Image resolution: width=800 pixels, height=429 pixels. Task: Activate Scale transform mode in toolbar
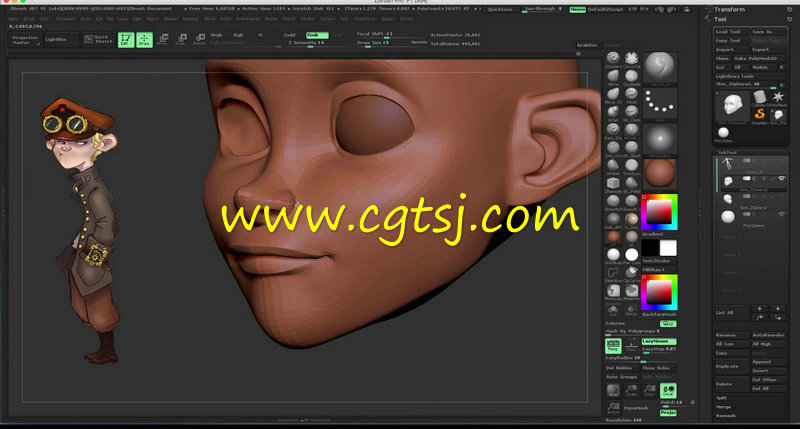[182, 39]
